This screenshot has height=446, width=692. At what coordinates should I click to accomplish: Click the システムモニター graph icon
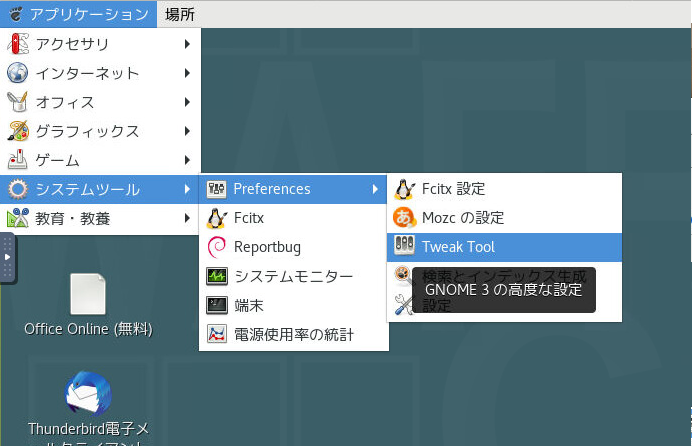pos(217,276)
